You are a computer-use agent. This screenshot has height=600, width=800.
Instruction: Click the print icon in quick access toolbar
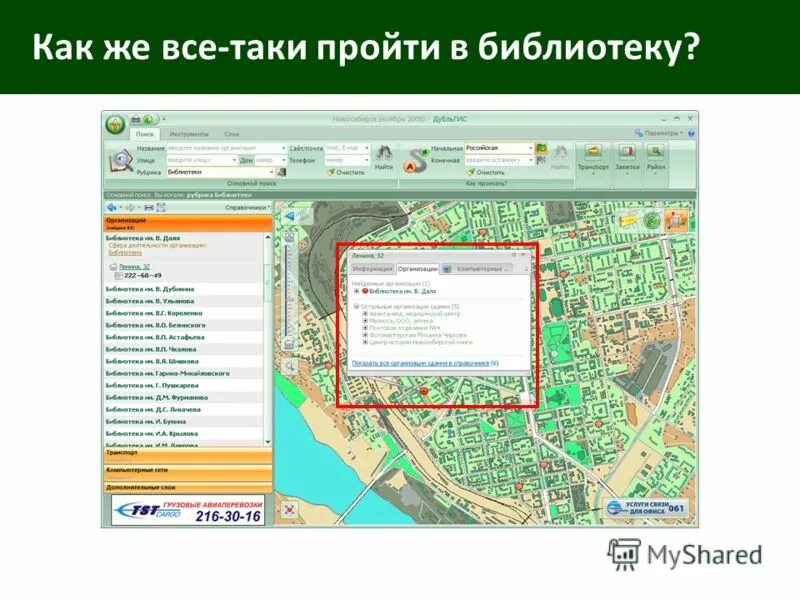136,120
